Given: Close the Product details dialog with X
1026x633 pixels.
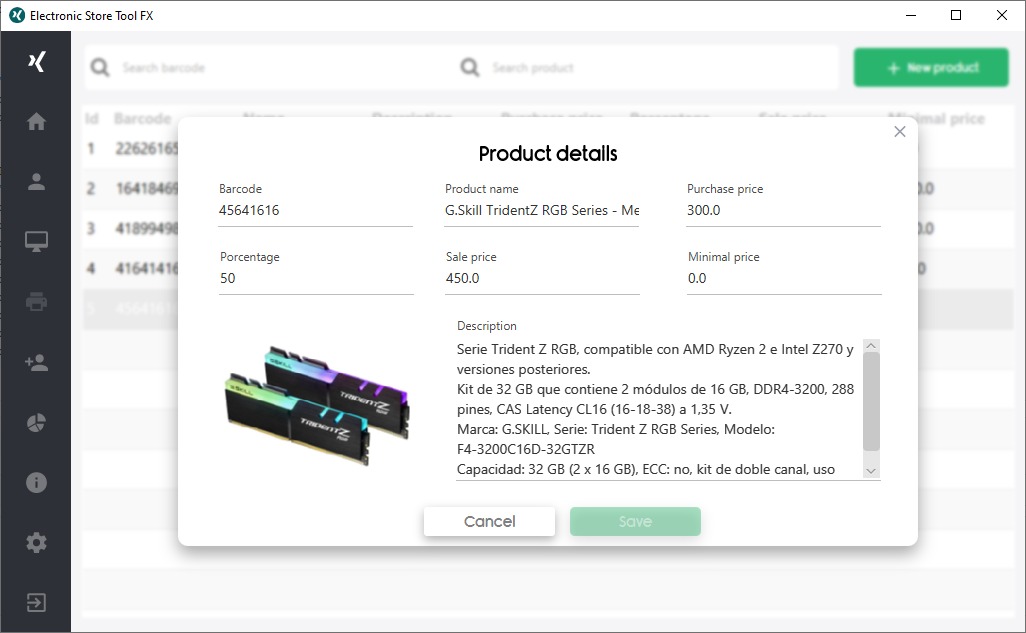Looking at the screenshot, I should tap(900, 132).
